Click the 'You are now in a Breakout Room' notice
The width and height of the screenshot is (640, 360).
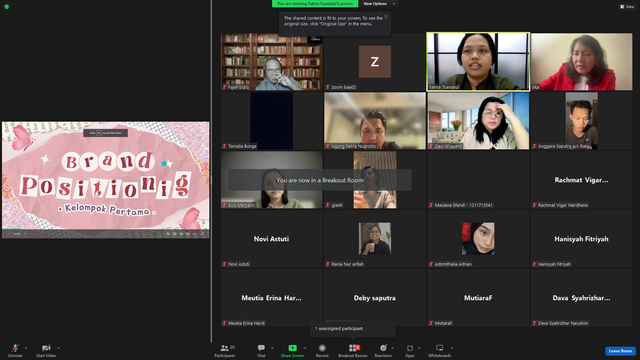pyautogui.click(x=320, y=180)
